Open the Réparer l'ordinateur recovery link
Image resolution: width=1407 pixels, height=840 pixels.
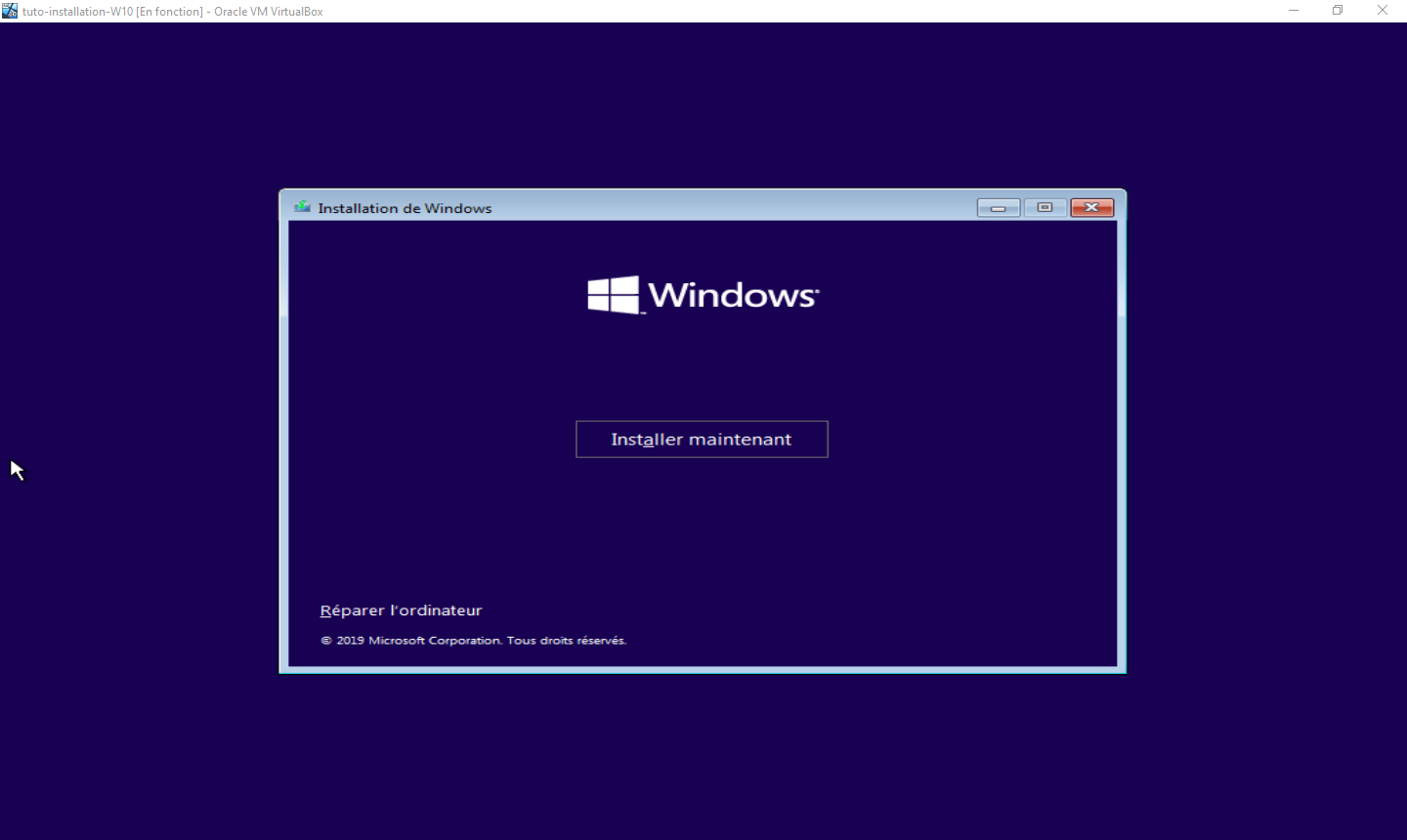[401, 609]
